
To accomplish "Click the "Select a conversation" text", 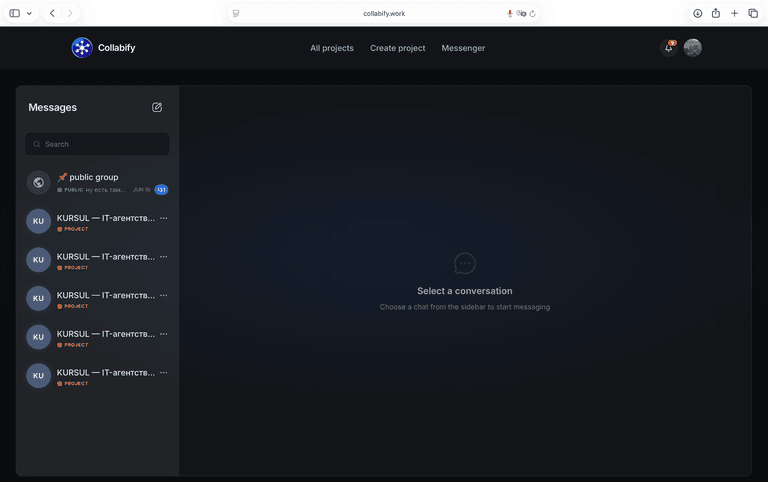I will coord(465,291).
